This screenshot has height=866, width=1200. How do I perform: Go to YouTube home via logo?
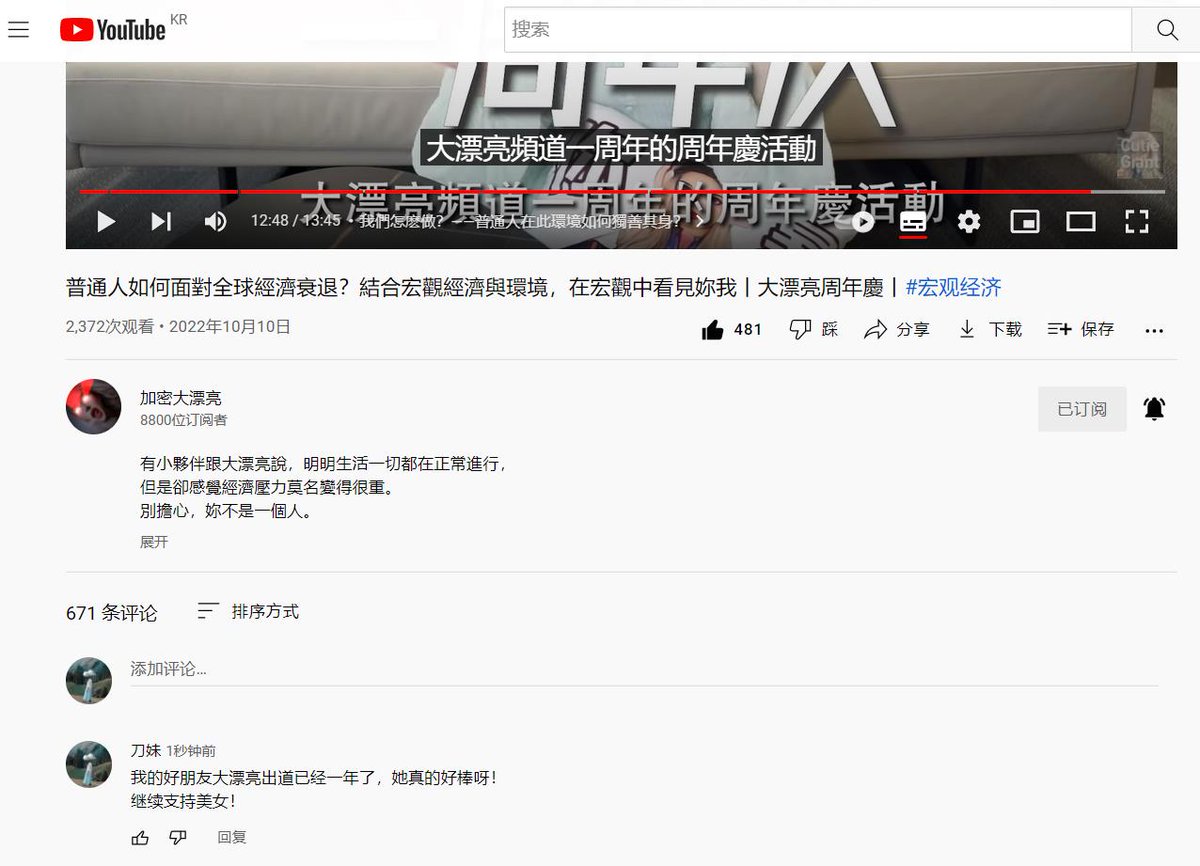[x=112, y=30]
